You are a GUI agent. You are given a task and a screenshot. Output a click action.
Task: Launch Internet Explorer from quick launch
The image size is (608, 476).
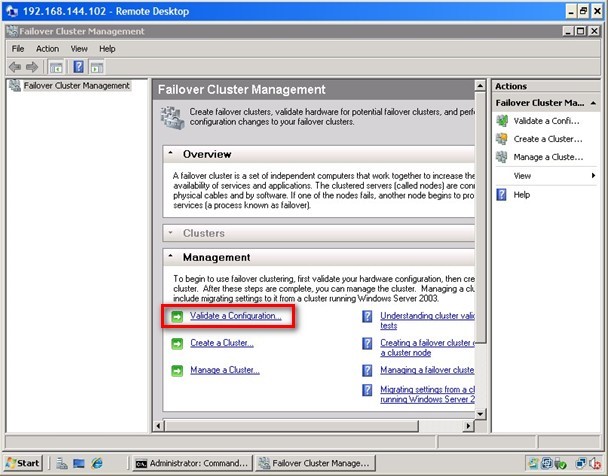tap(97, 463)
